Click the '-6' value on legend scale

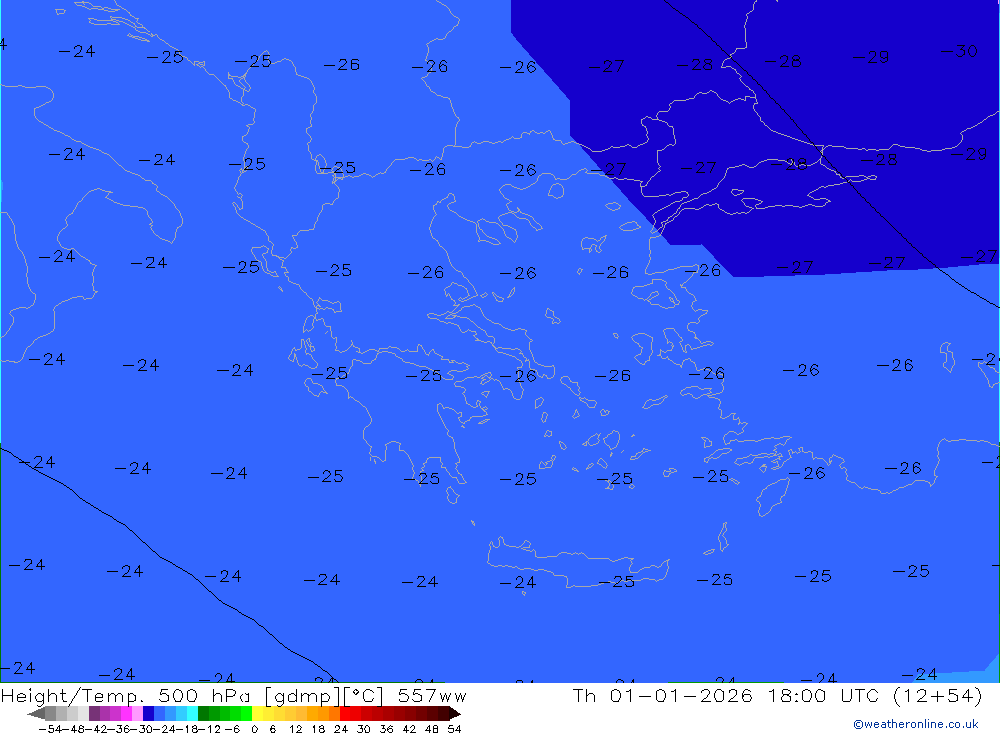[232, 729]
